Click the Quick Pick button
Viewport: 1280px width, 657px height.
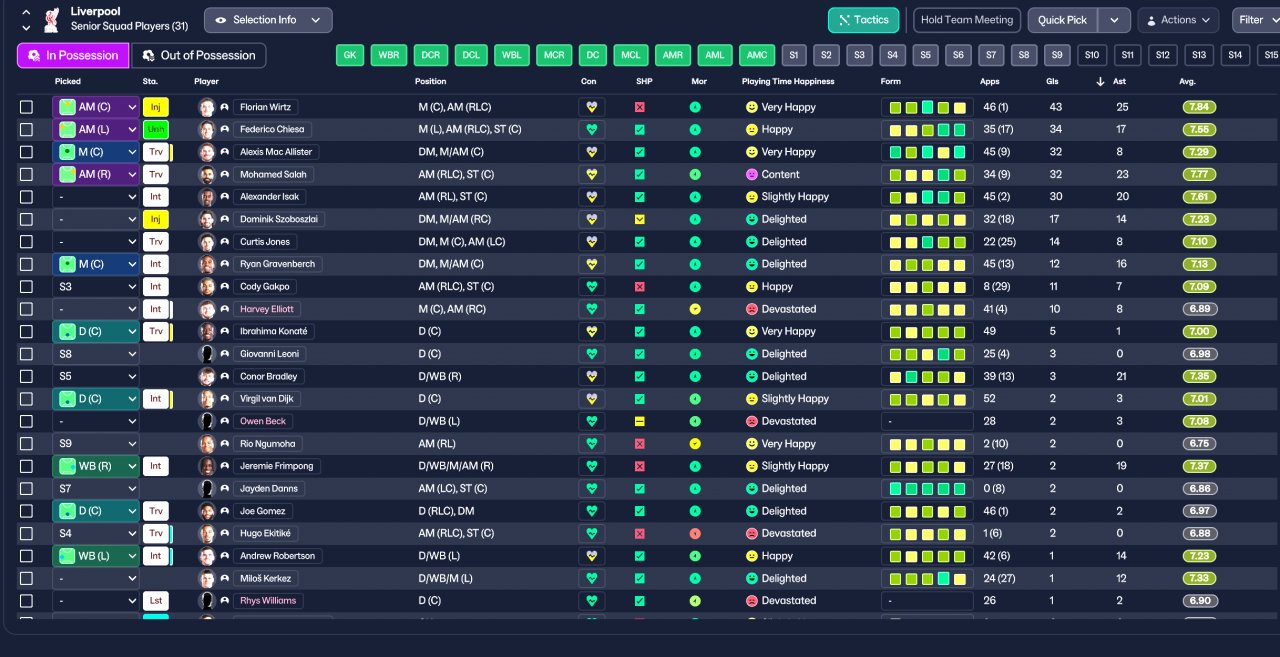pos(1062,20)
